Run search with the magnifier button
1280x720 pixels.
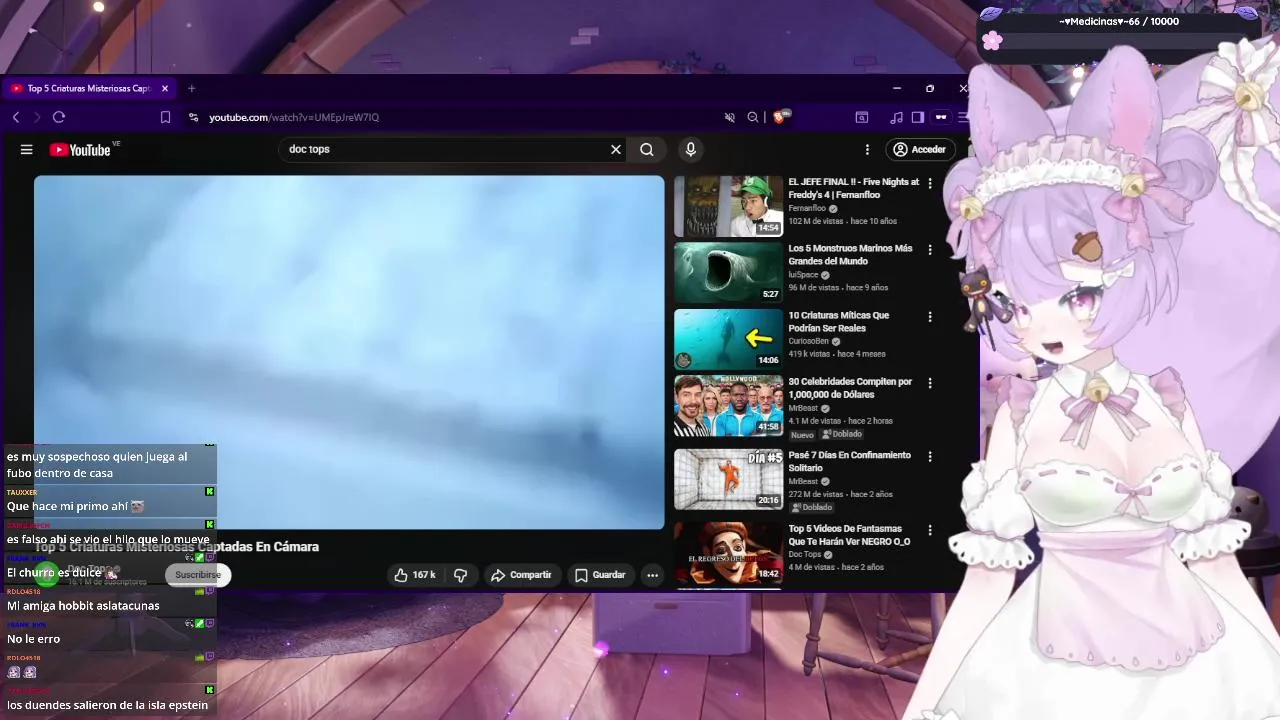click(x=647, y=149)
